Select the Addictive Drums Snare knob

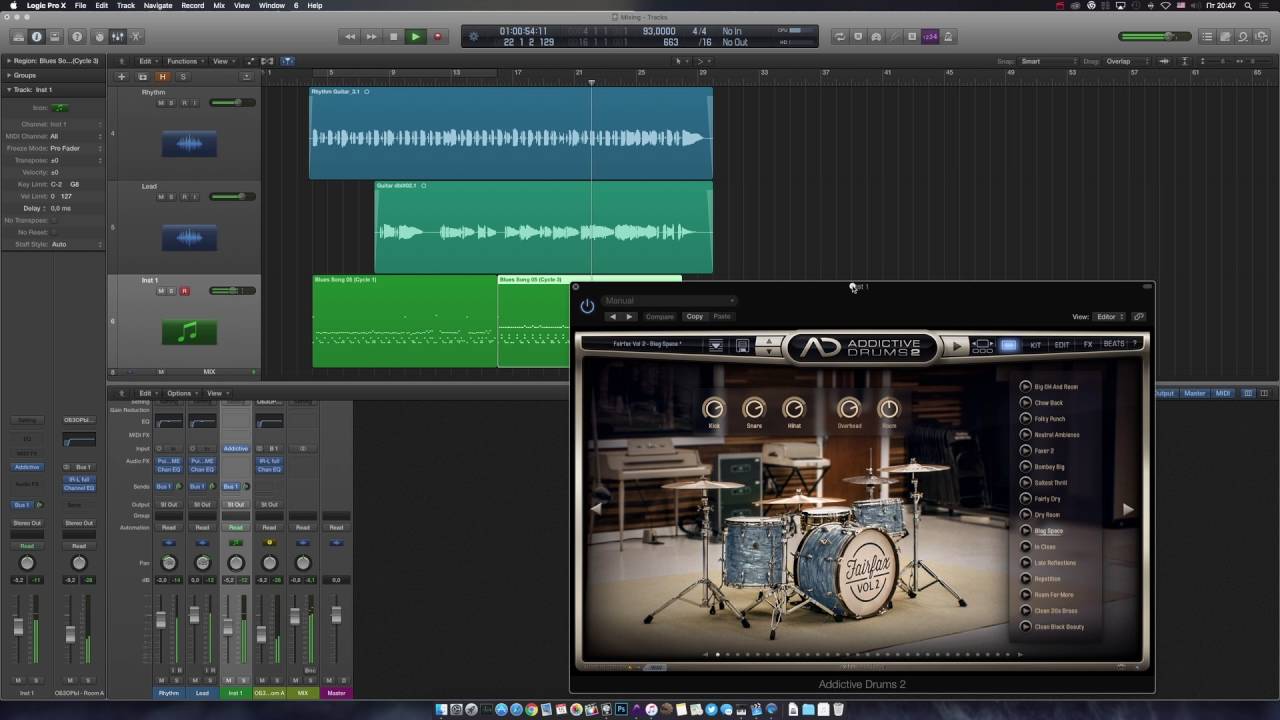click(x=754, y=408)
